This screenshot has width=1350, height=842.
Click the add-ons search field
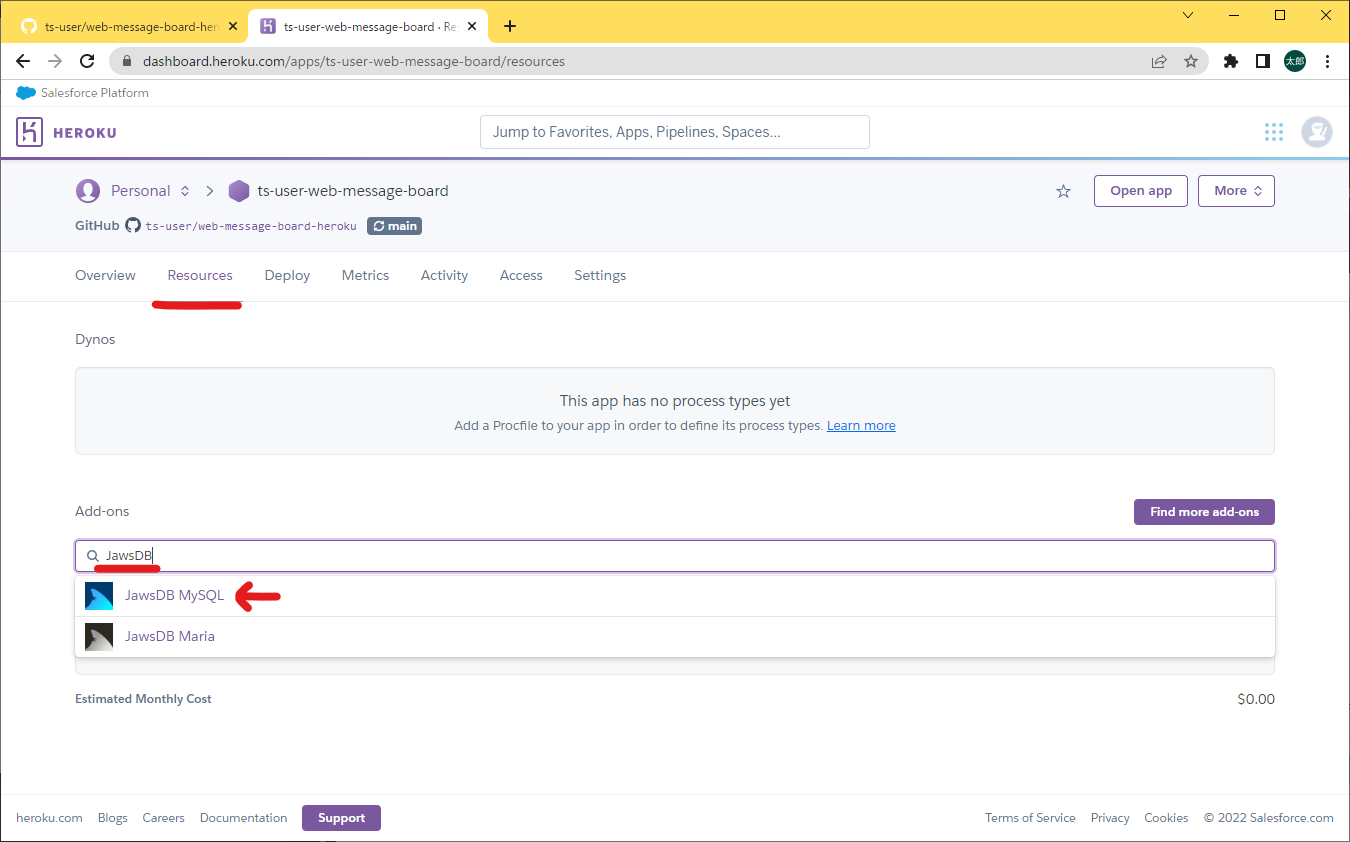pyautogui.click(x=675, y=556)
